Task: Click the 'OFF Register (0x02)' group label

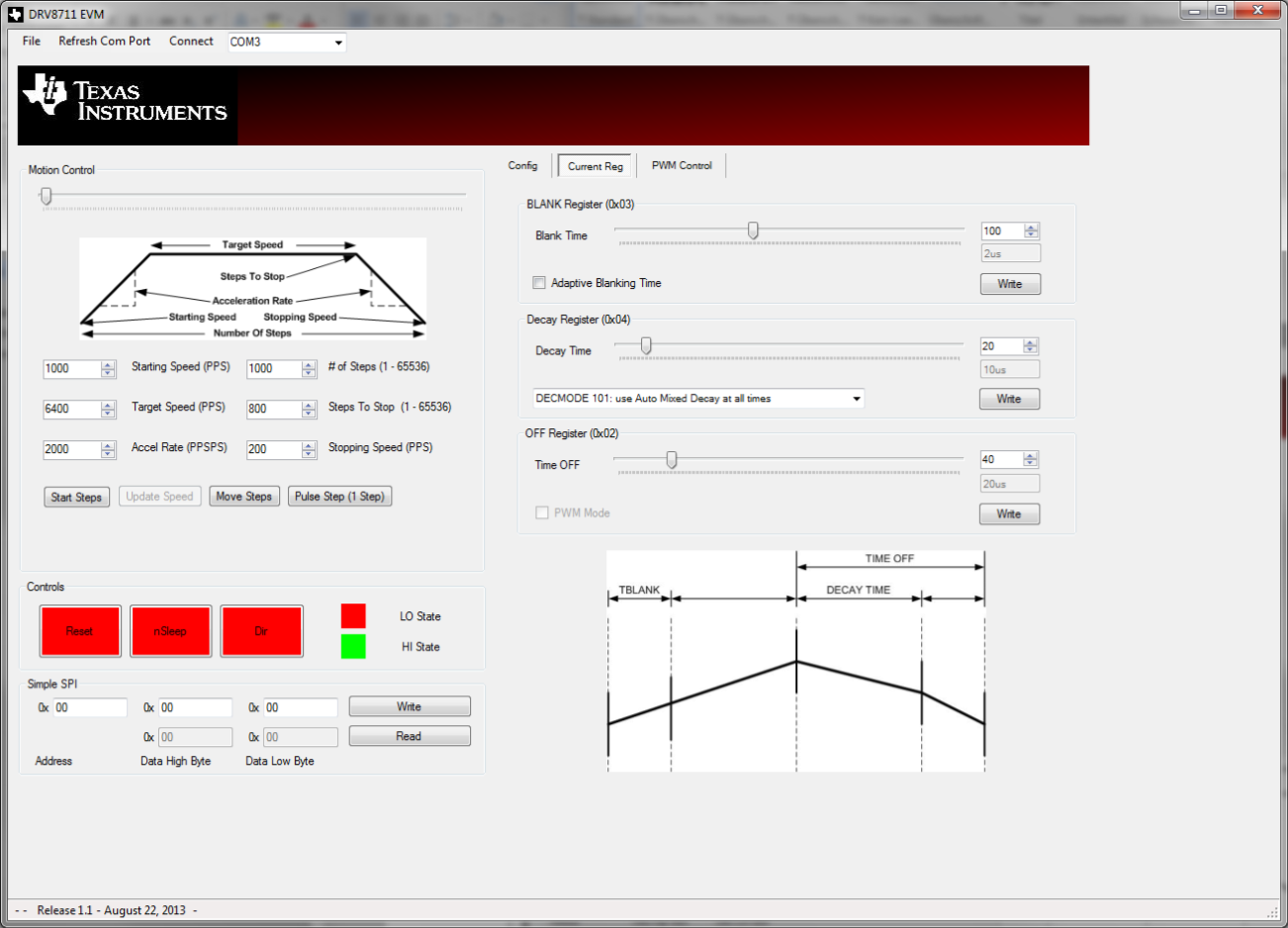Action: click(x=572, y=433)
